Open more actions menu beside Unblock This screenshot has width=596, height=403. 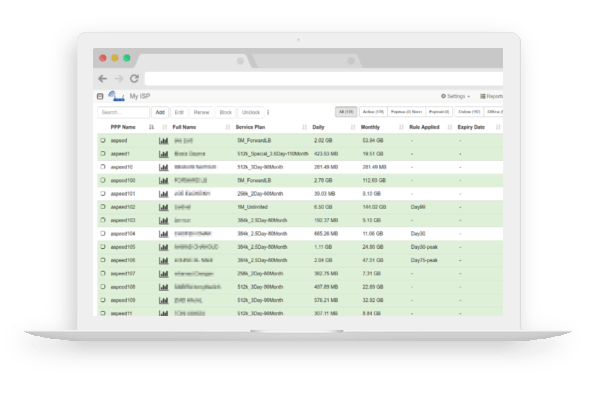pos(268,112)
